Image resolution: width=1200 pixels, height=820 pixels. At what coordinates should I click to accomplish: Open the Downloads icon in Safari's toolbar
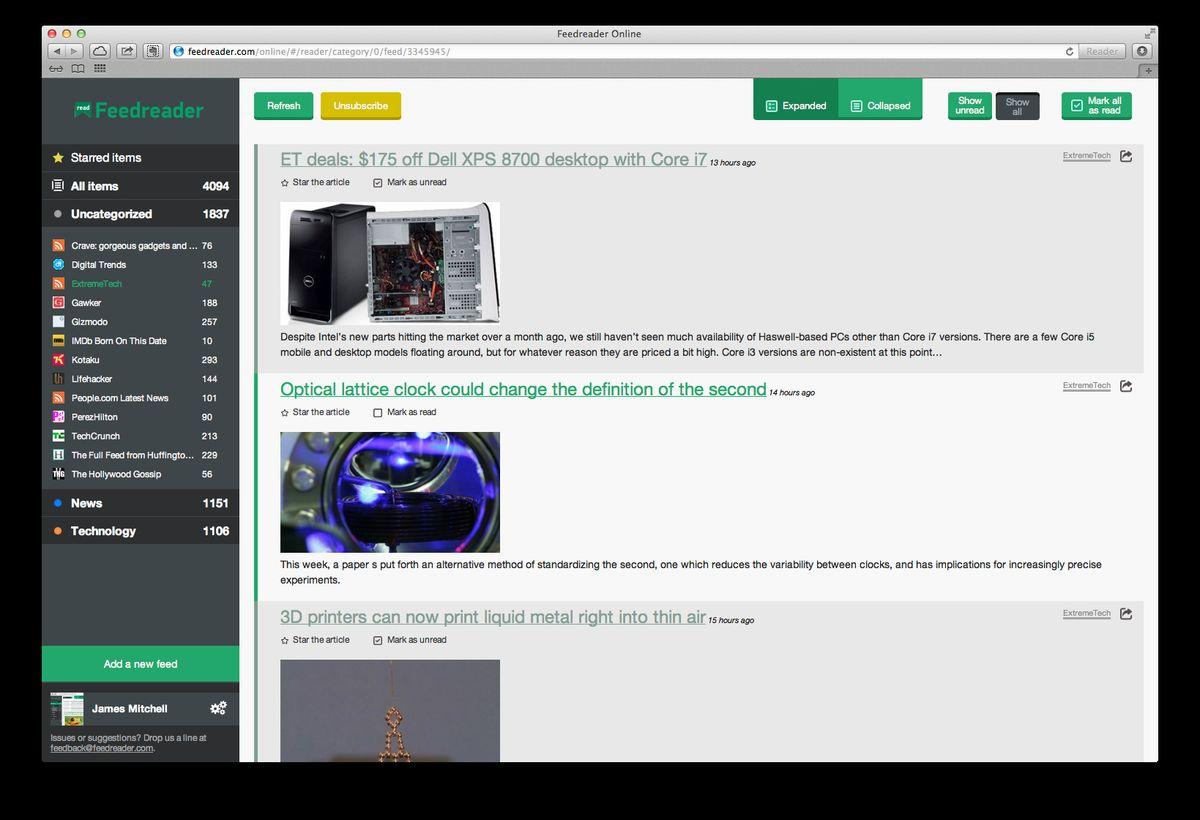click(1141, 51)
